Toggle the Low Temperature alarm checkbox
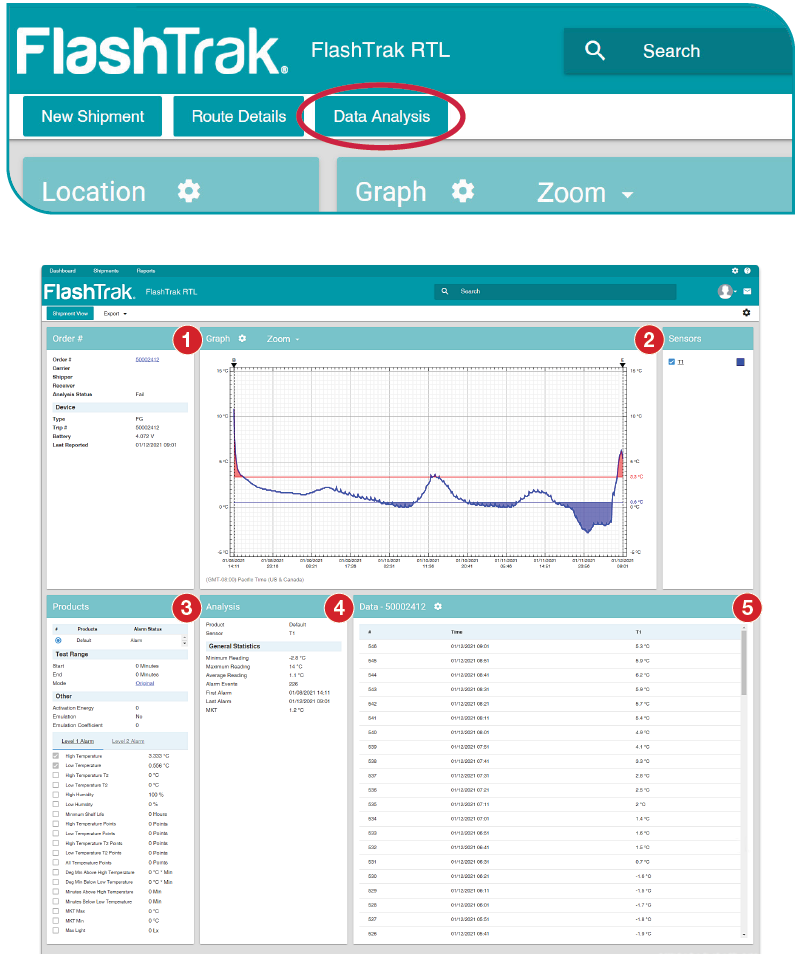801x954 pixels. tap(56, 765)
